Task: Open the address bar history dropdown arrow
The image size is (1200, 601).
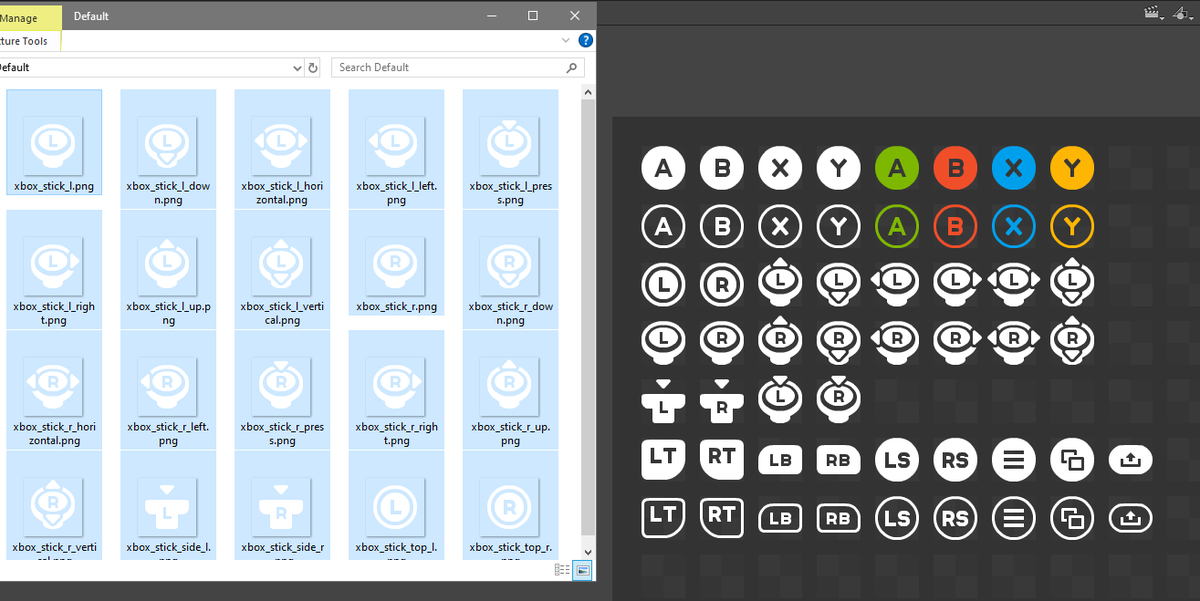Action: [x=297, y=68]
